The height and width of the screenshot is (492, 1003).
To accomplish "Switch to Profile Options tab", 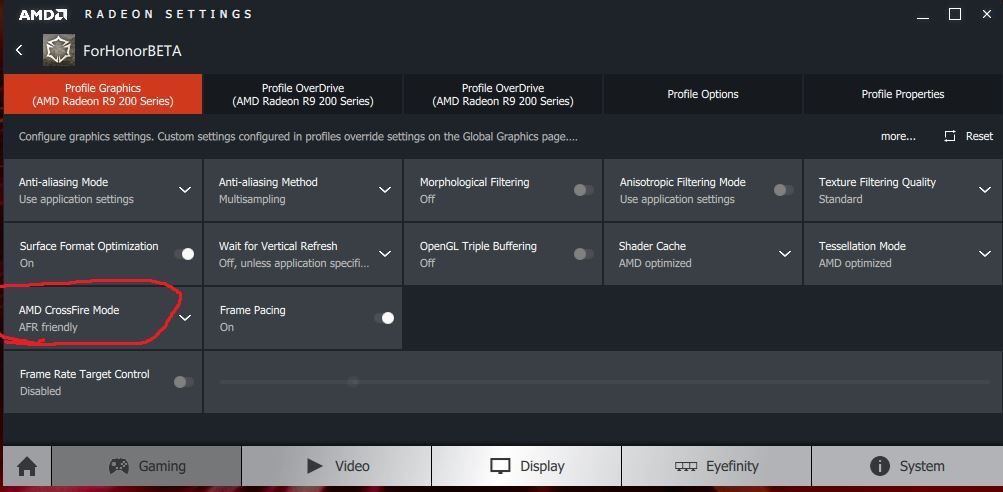I will click(703, 94).
